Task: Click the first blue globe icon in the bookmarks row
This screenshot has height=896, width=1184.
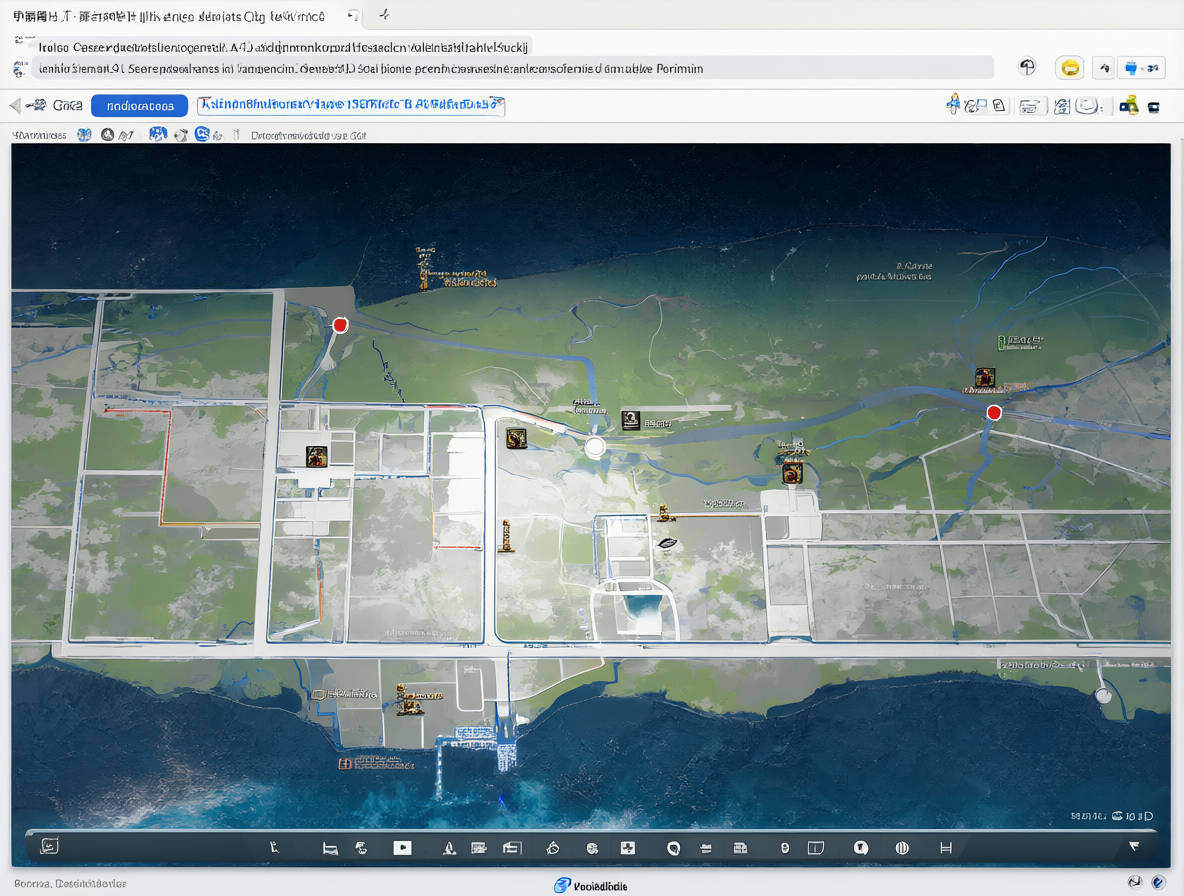Action: tap(85, 134)
